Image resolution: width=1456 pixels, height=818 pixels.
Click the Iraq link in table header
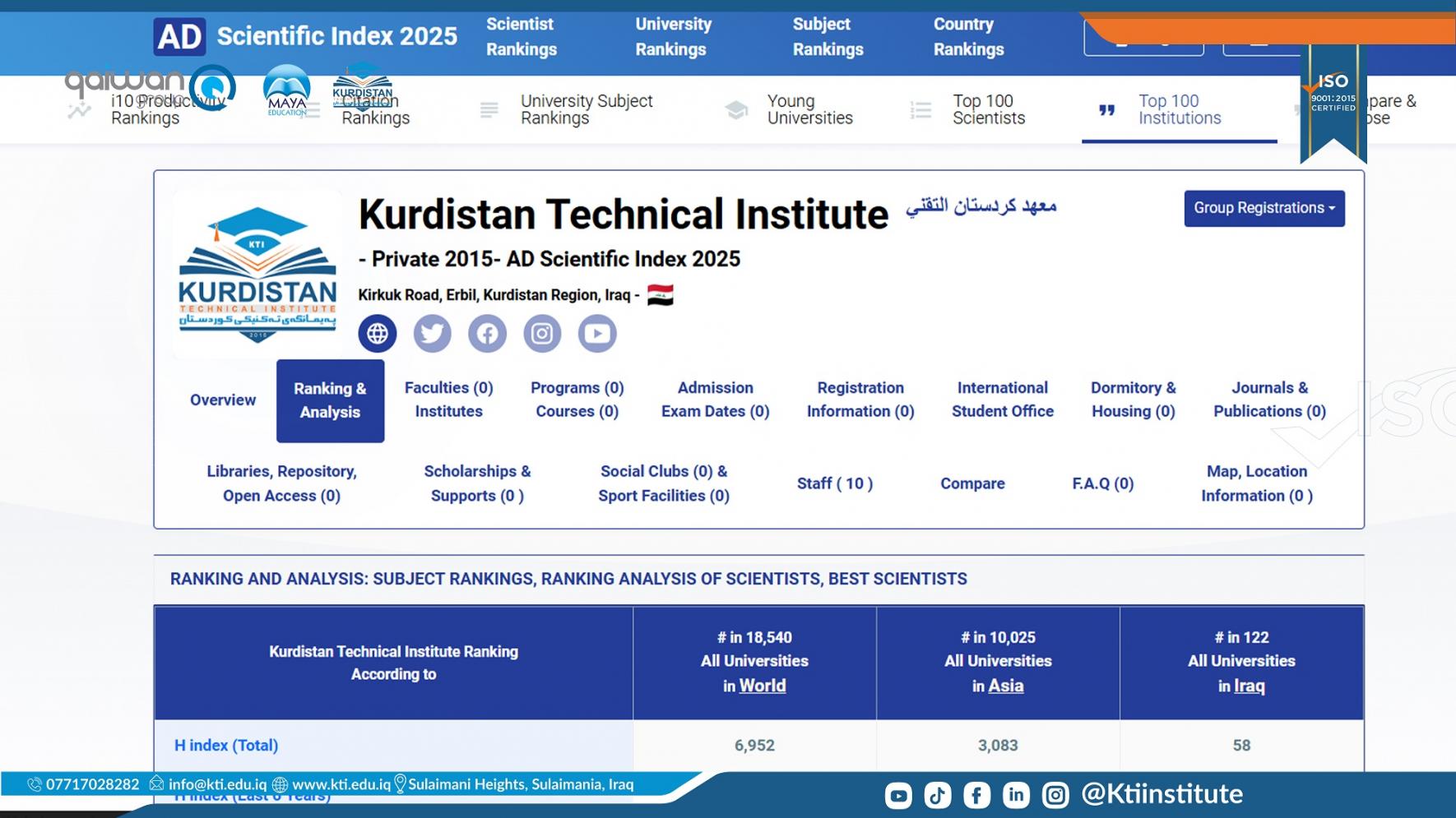[1250, 686]
